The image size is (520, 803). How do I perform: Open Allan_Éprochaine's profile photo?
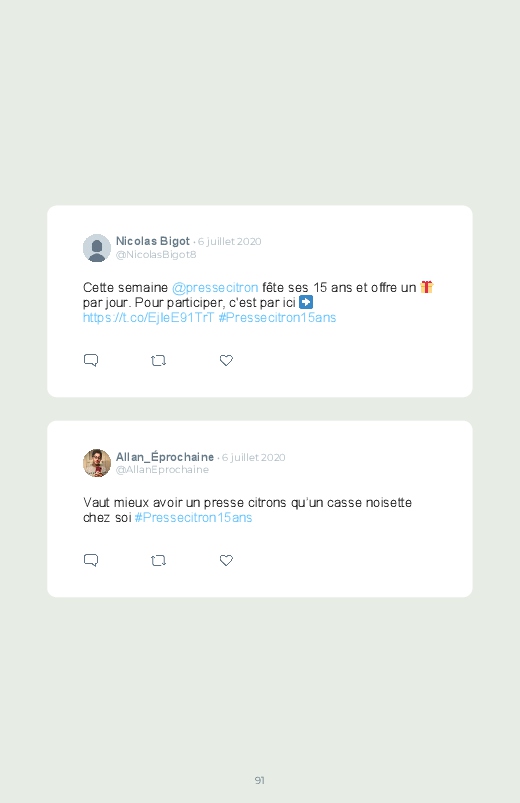(97, 463)
